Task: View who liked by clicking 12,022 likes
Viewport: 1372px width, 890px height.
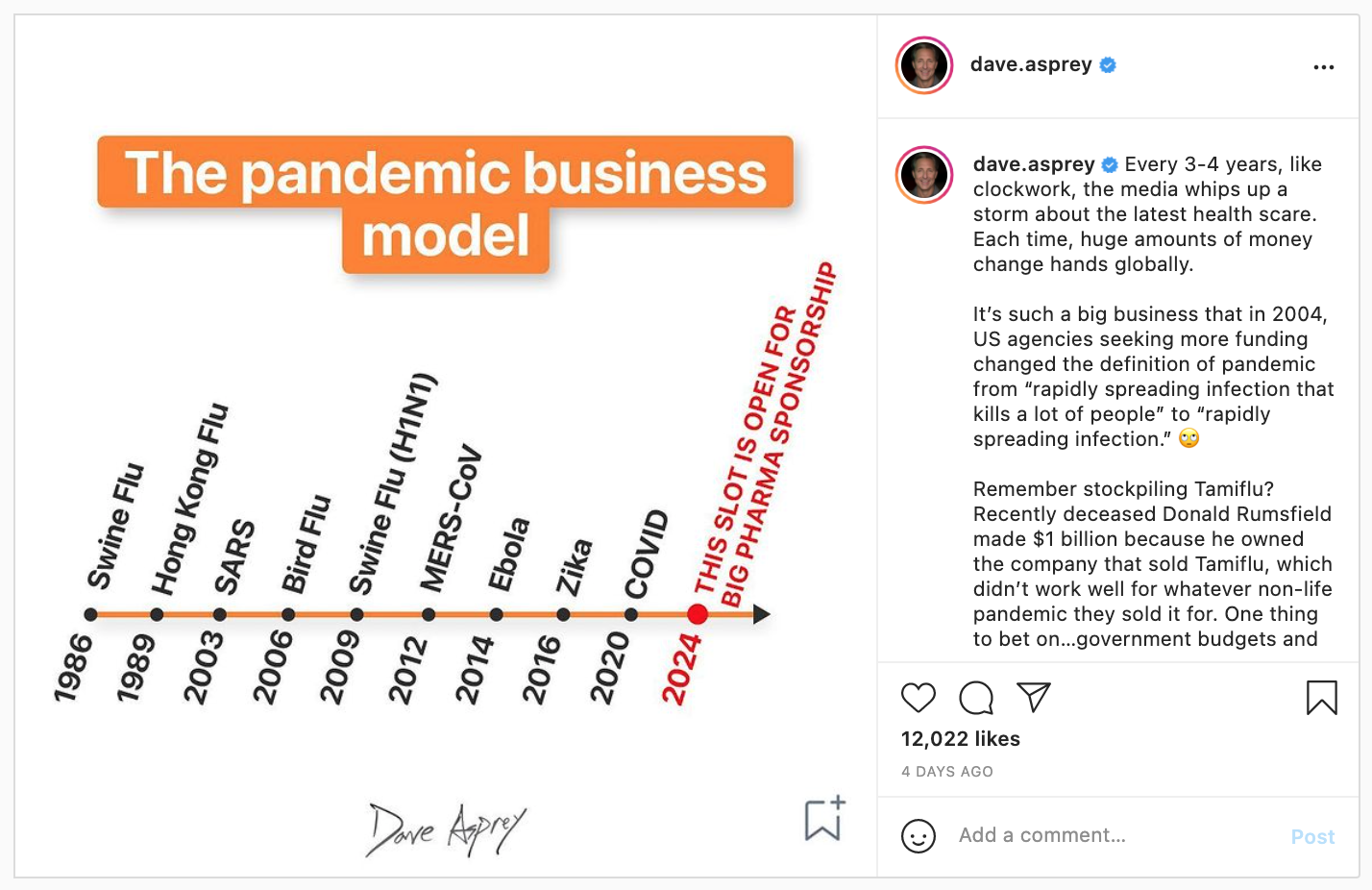Action: pos(960,738)
